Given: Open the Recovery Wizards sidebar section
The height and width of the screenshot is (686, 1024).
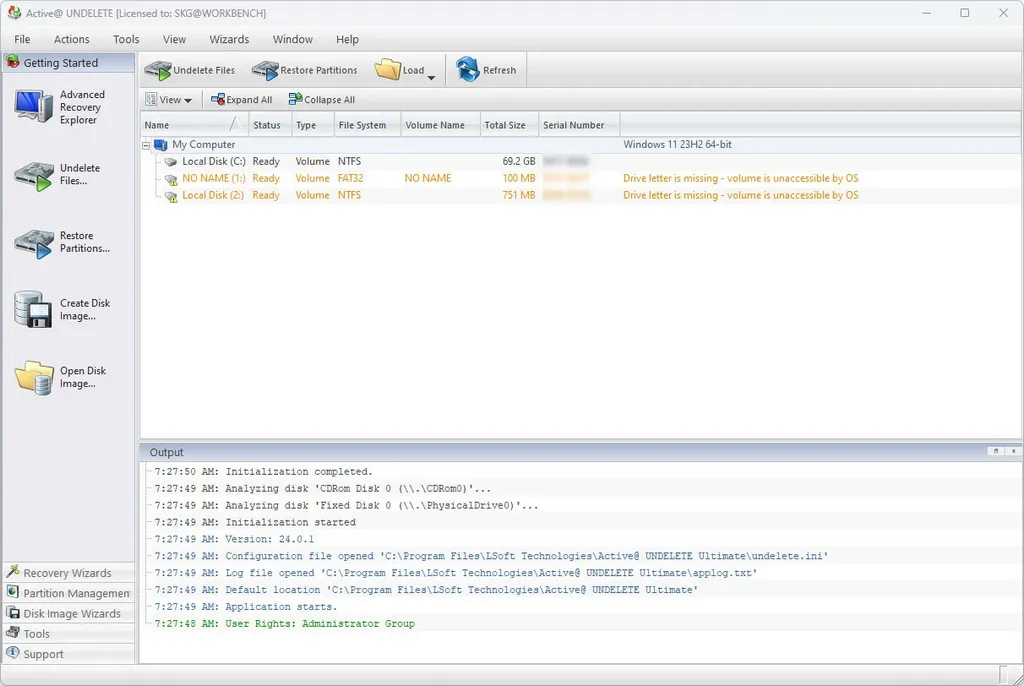Looking at the screenshot, I should [x=69, y=573].
